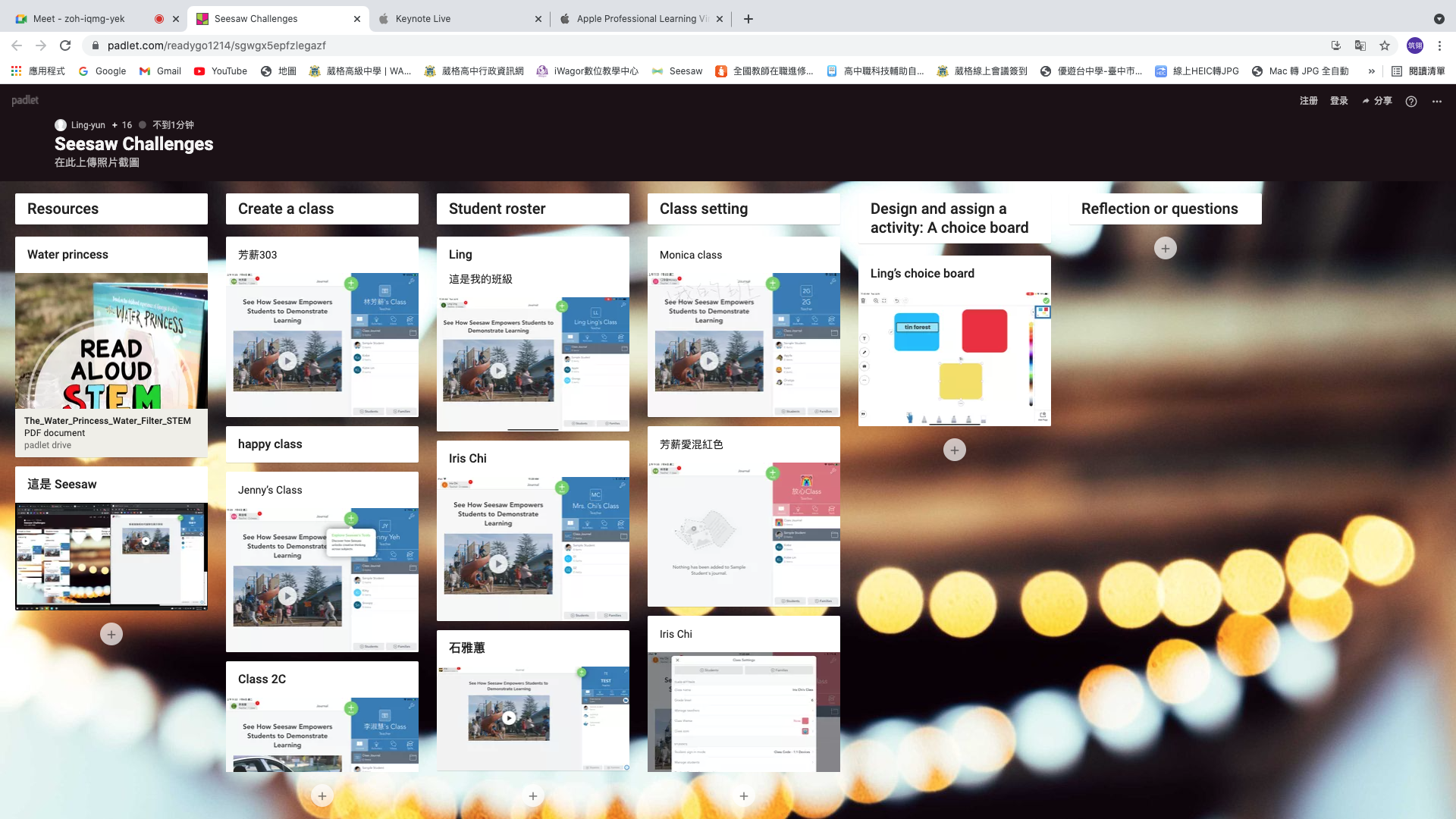Click the 登录 login link
The height and width of the screenshot is (819, 1456).
[1338, 101]
